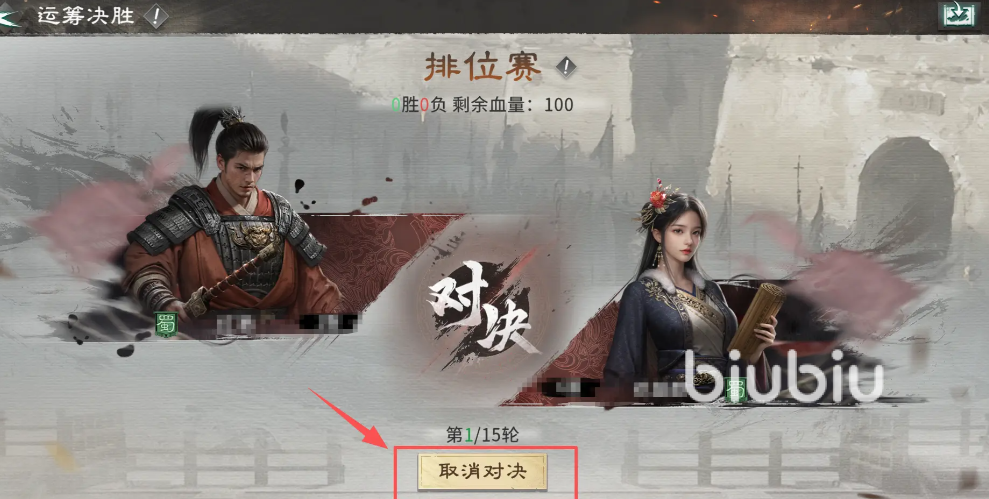The width and height of the screenshot is (989, 499).
Task: Click the red annotation arrow pointing at the button
Action: (351, 419)
